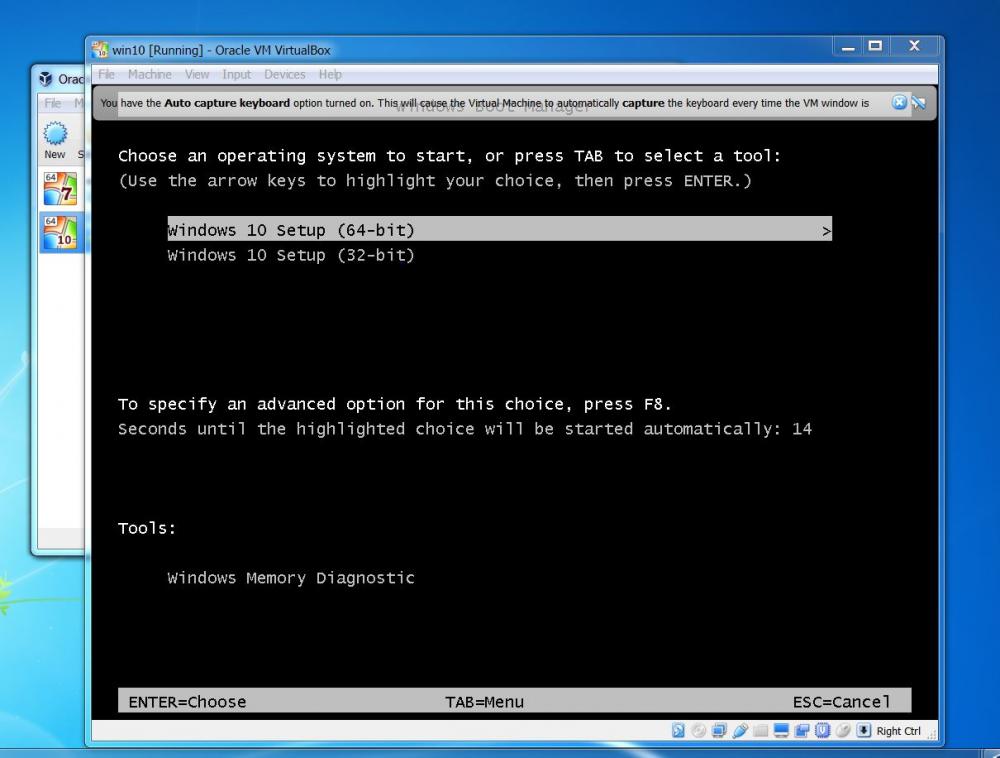Select the Windows 7 VM in Manager list
The image size is (1000, 758).
pos(60,189)
